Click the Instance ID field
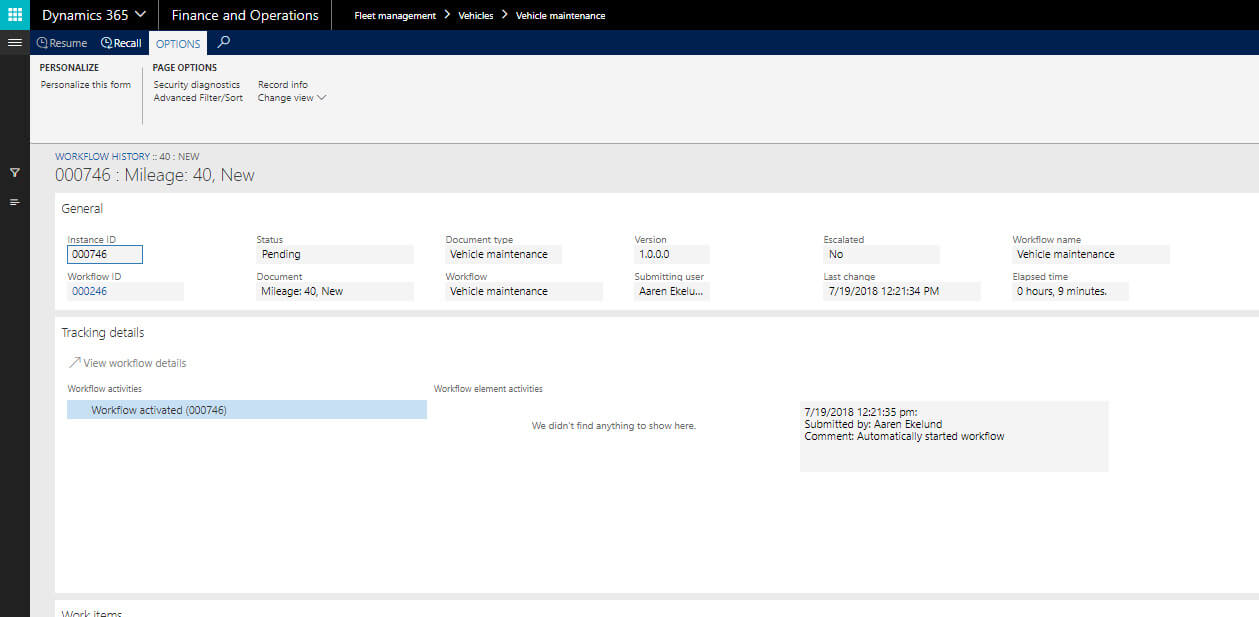Image resolution: width=1259 pixels, height=617 pixels. click(x=105, y=255)
